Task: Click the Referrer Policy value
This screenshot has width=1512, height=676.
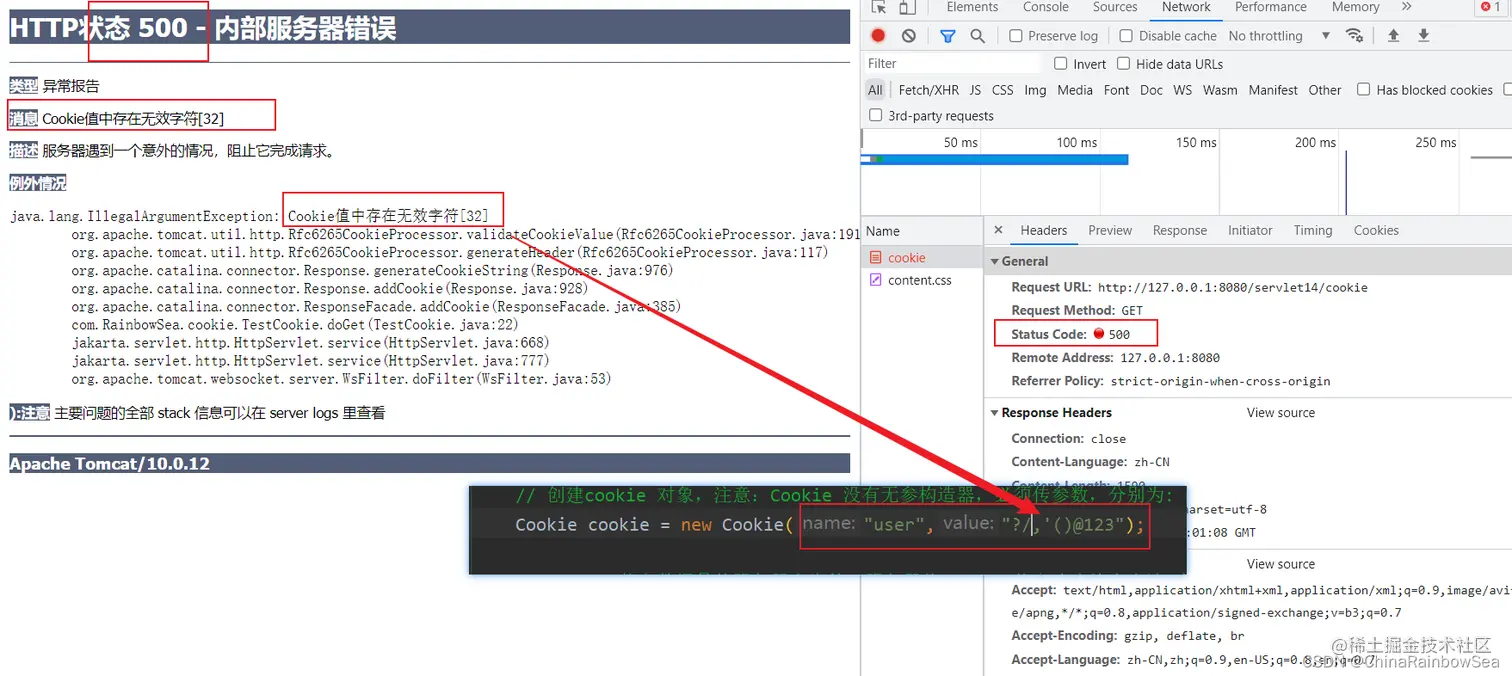Action: tap(1221, 381)
